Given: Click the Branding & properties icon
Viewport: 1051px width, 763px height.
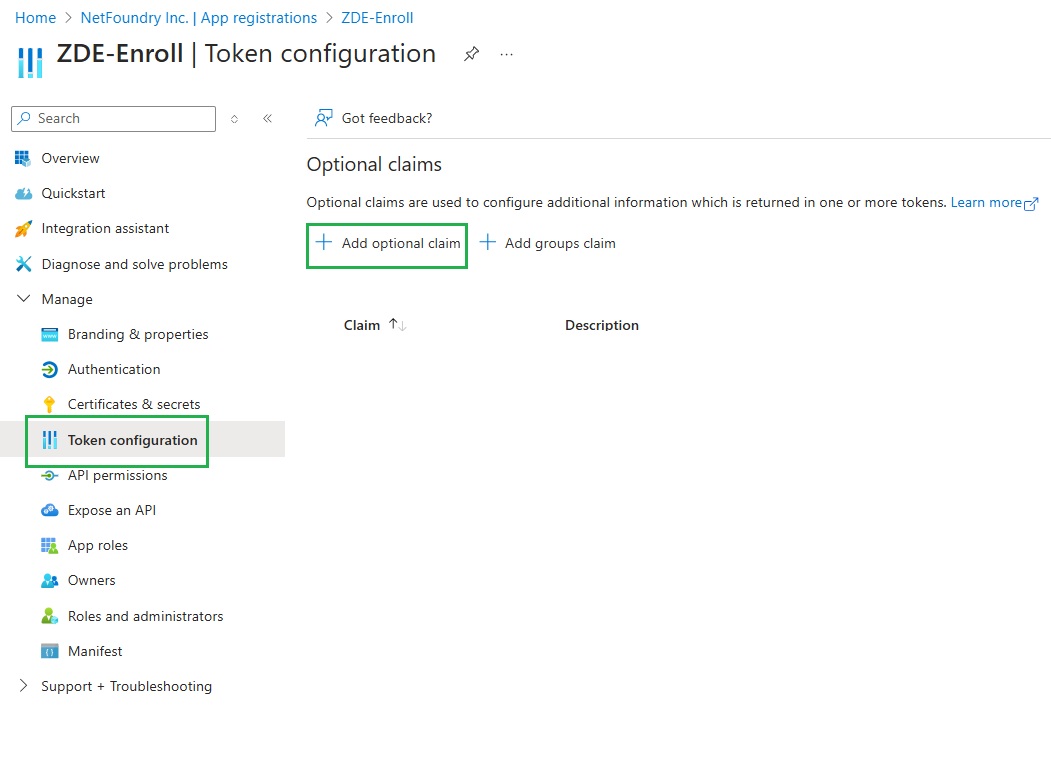Looking at the screenshot, I should [x=50, y=335].
